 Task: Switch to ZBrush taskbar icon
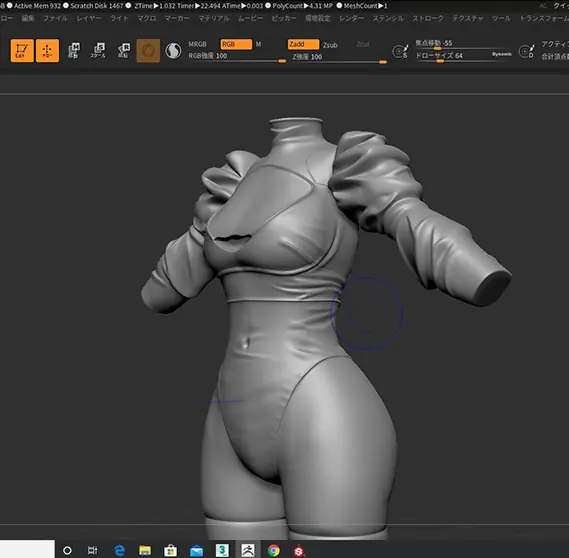(248, 550)
